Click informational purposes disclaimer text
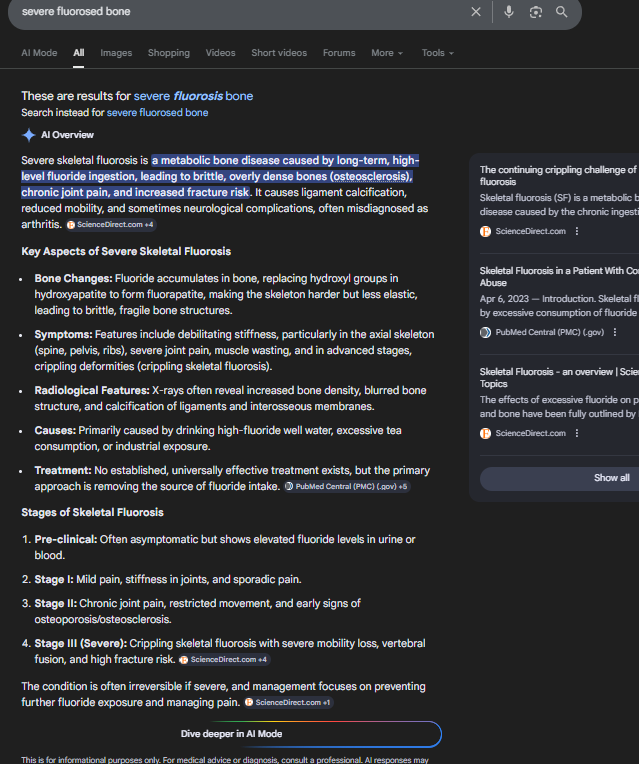 pos(225,760)
